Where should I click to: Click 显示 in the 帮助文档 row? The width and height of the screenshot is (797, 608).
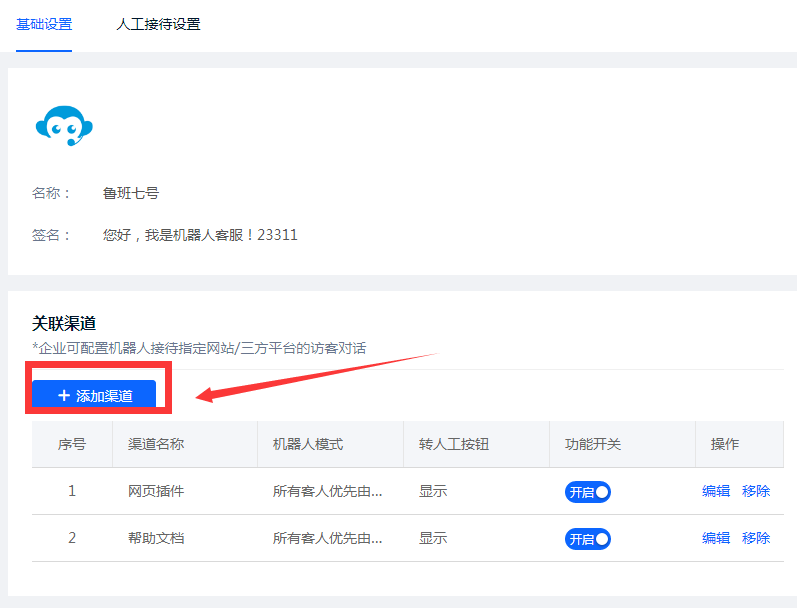coord(433,538)
